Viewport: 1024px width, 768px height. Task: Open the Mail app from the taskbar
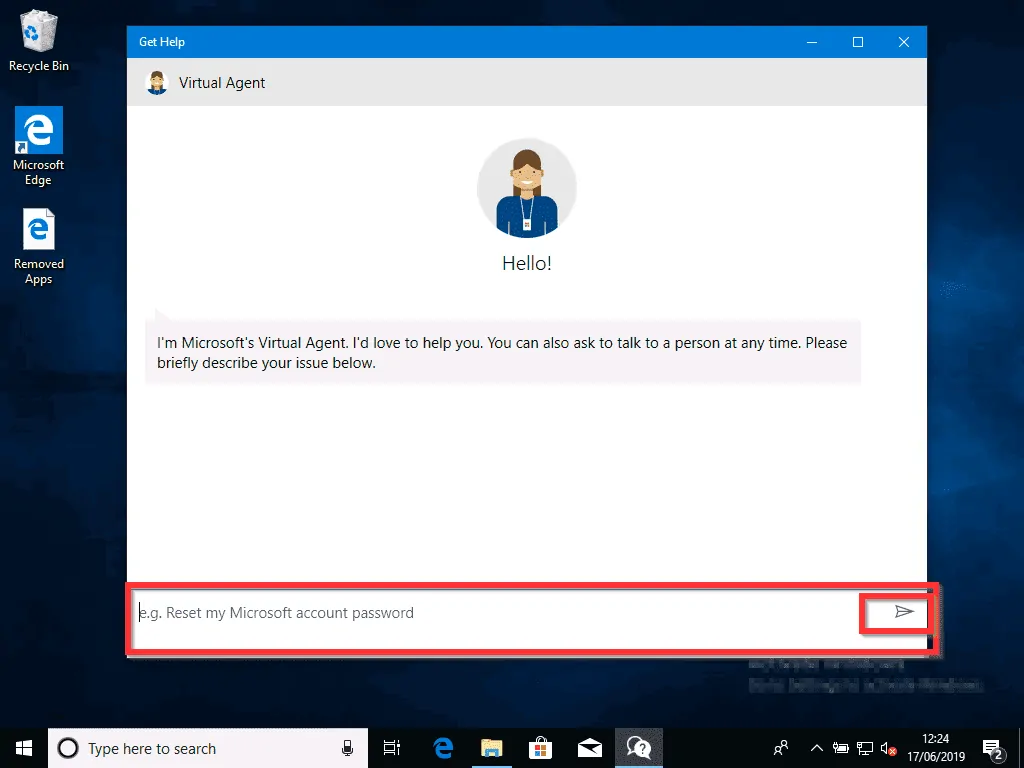tap(589, 747)
